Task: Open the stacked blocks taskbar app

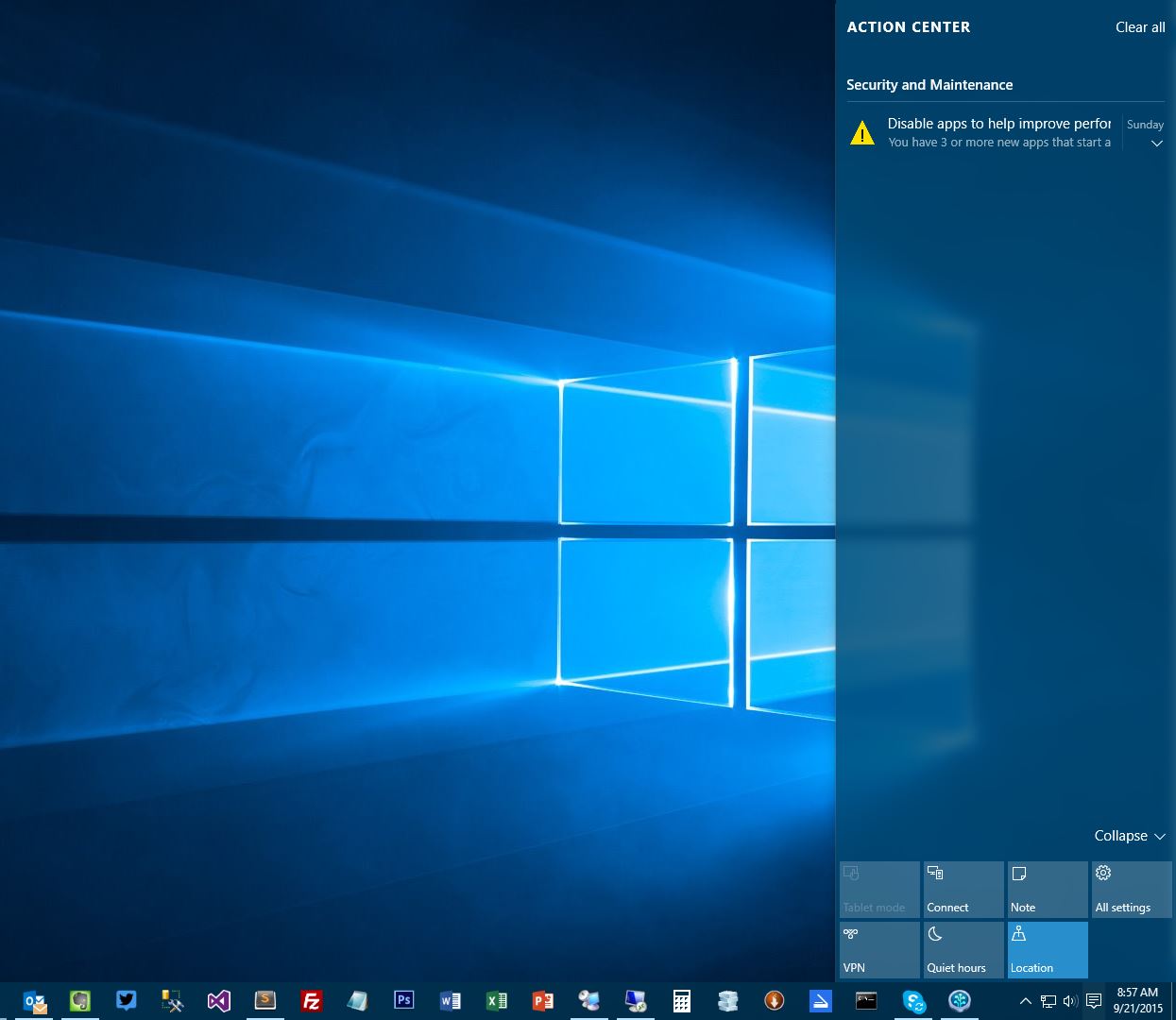Action: point(728,1001)
